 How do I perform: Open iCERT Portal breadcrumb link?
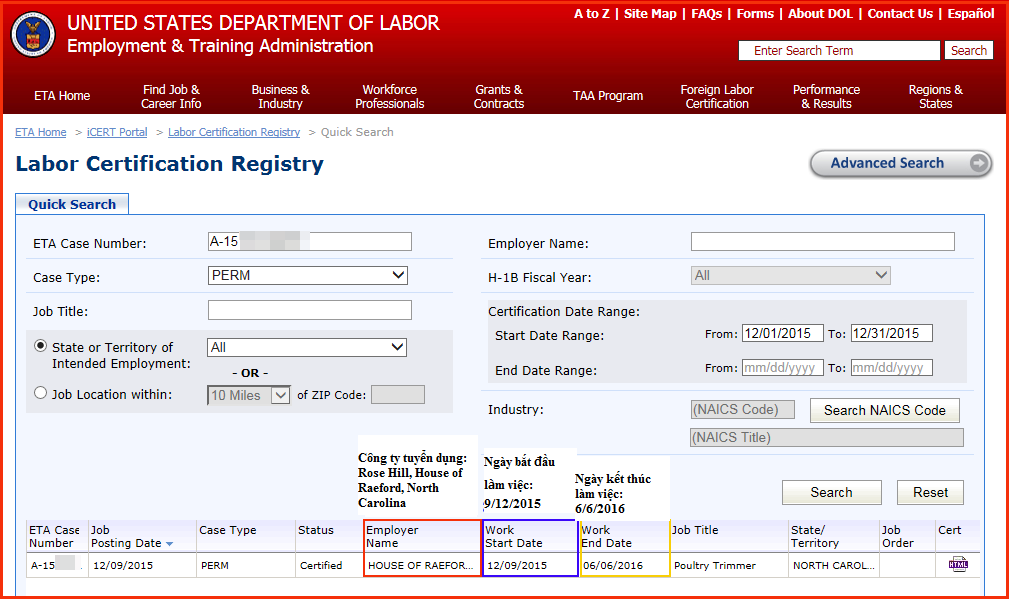coord(117,132)
